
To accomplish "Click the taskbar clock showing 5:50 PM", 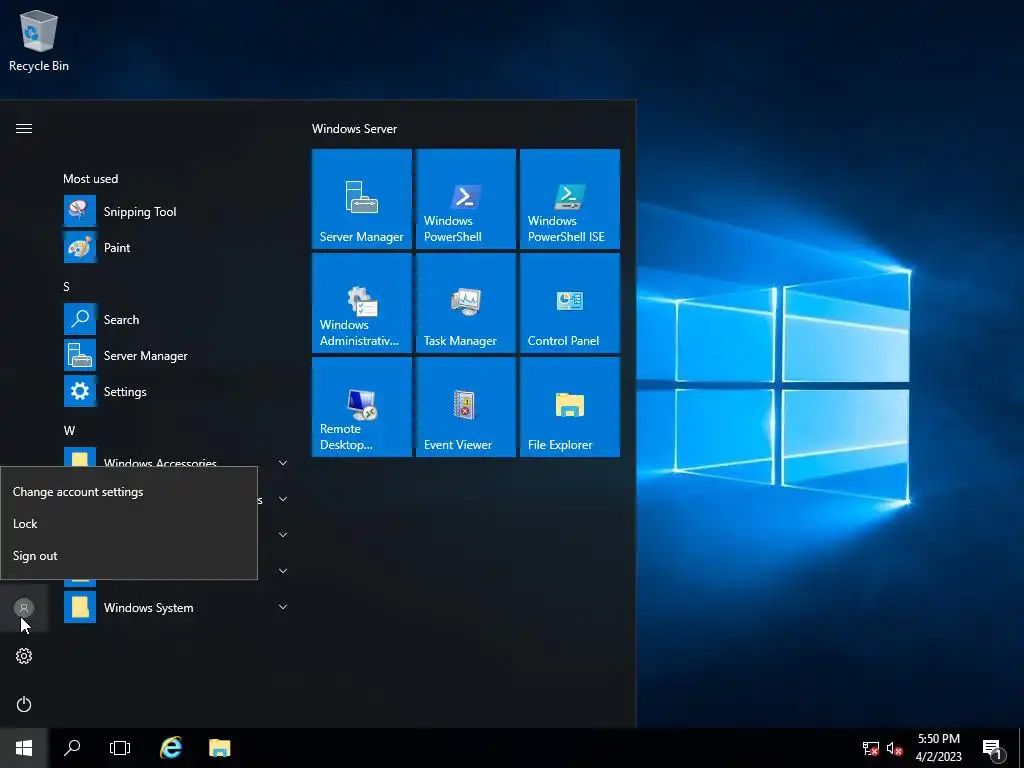I will [939, 748].
